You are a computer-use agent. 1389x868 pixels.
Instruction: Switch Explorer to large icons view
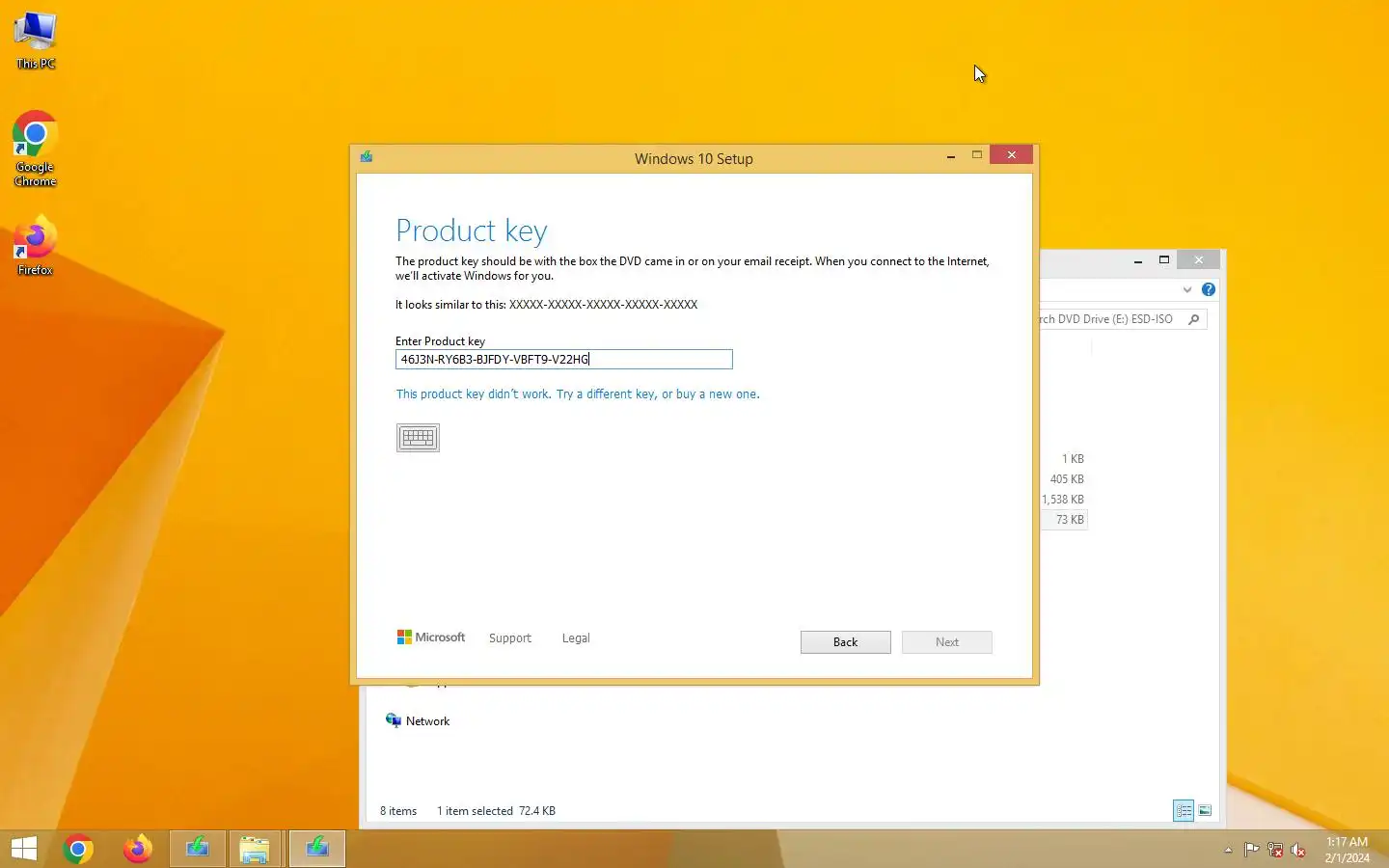[1205, 810]
